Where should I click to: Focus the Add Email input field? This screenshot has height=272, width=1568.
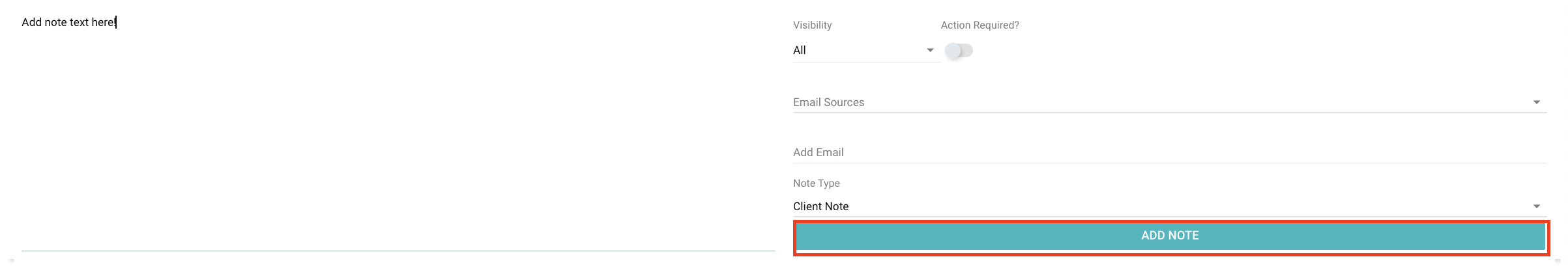point(1170,152)
